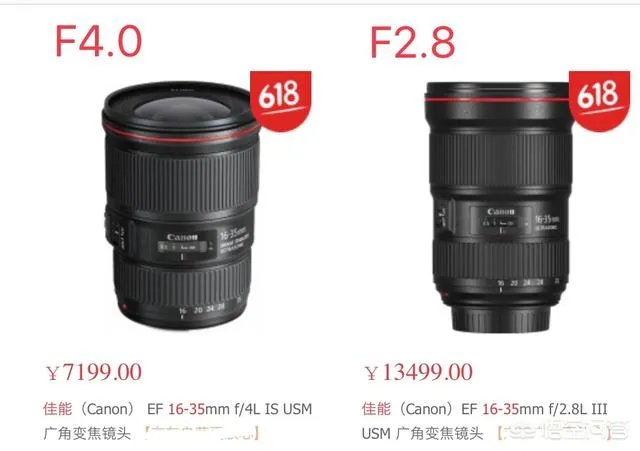
Task: Click the 16-35mm marking on right lens barrel
Action: (x=547, y=219)
